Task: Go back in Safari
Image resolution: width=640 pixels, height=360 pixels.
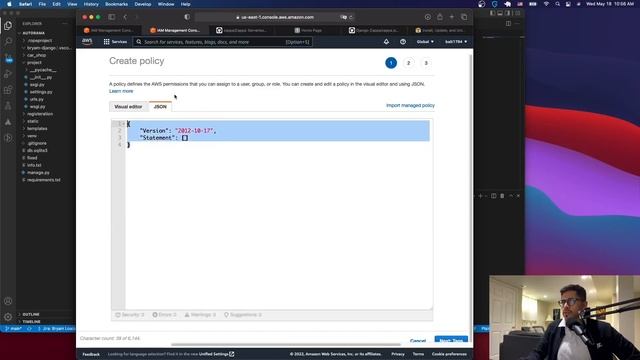Action: [x=125, y=17]
